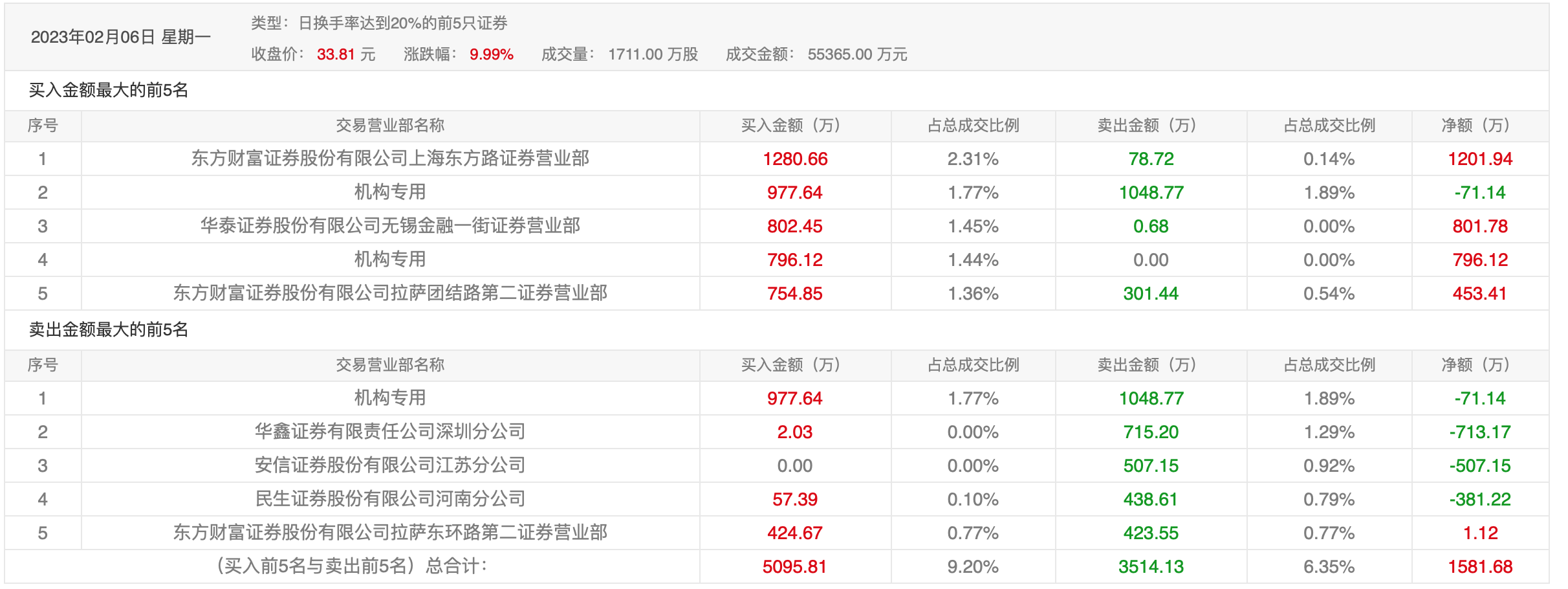The height and width of the screenshot is (589, 1568).
Task: Click the 9.99% price change value
Action: 491,54
